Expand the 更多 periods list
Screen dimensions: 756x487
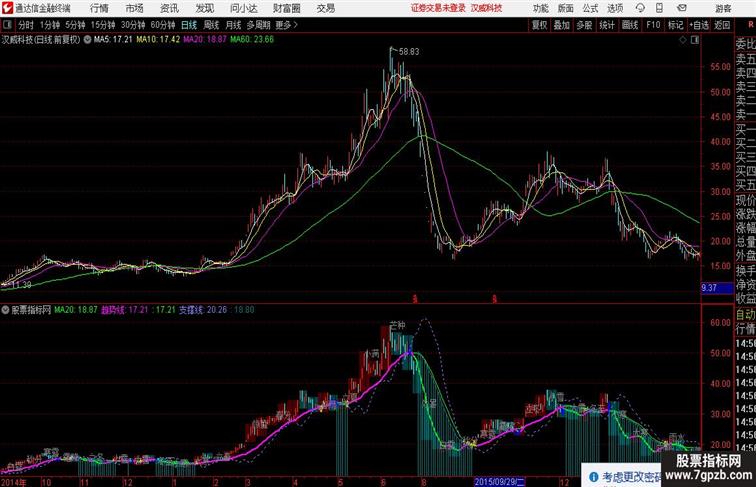286,25
